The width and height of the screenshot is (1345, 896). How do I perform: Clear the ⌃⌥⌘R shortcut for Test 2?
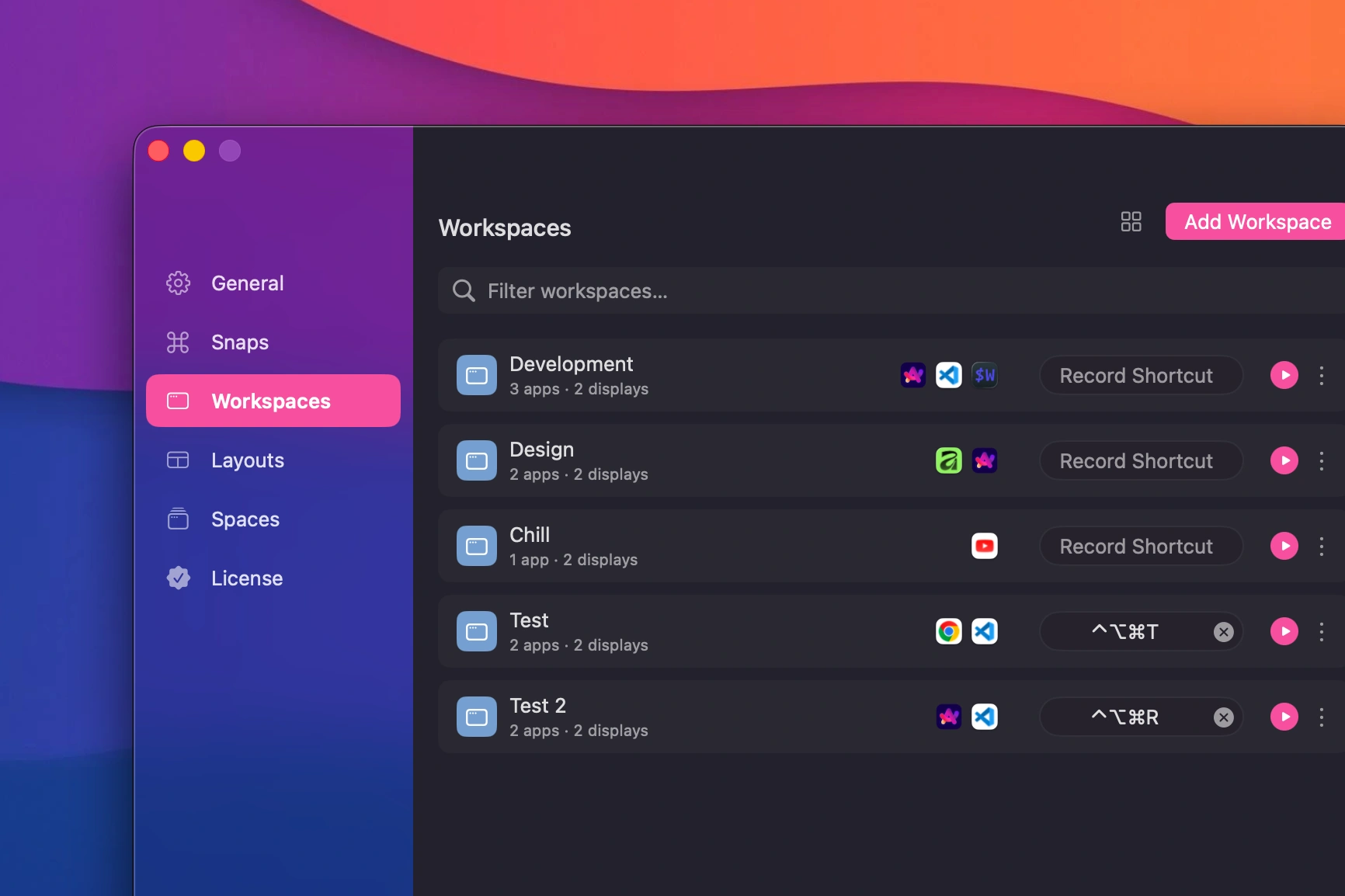[1224, 717]
